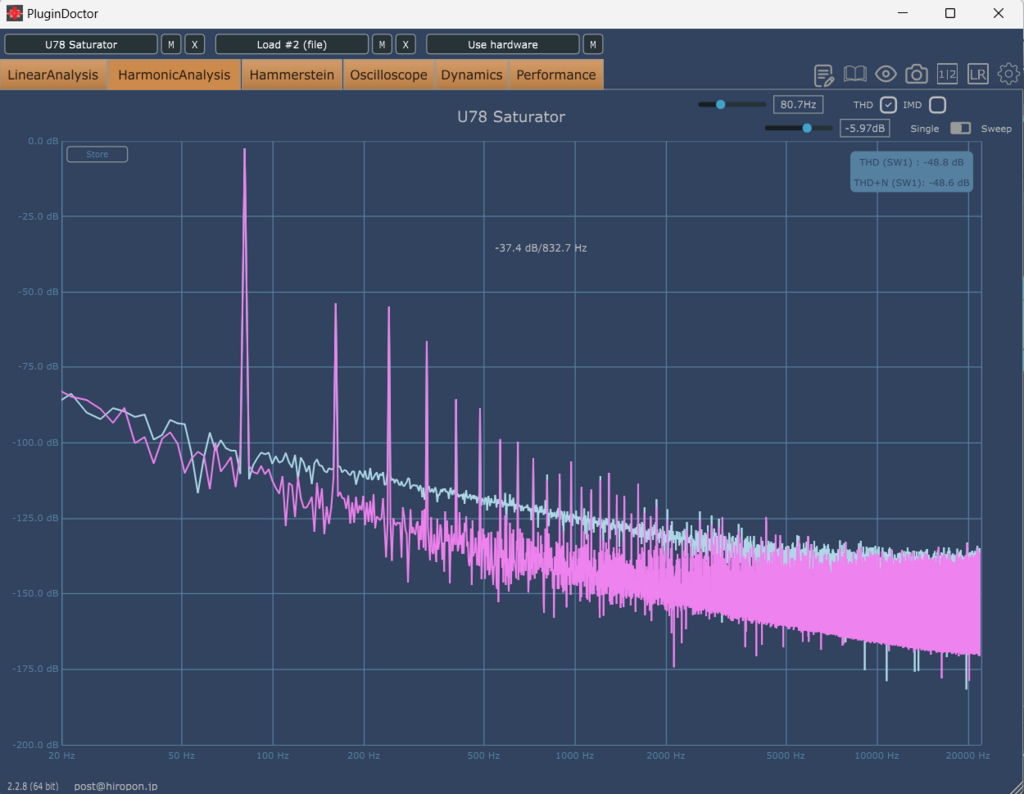
Task: Click the THD+N (SW1) value line
Action: [912, 183]
